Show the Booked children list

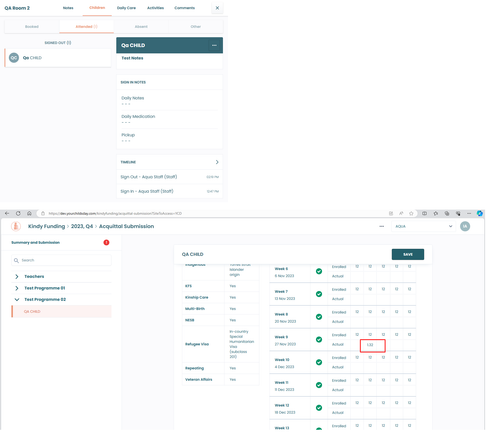[x=32, y=27]
